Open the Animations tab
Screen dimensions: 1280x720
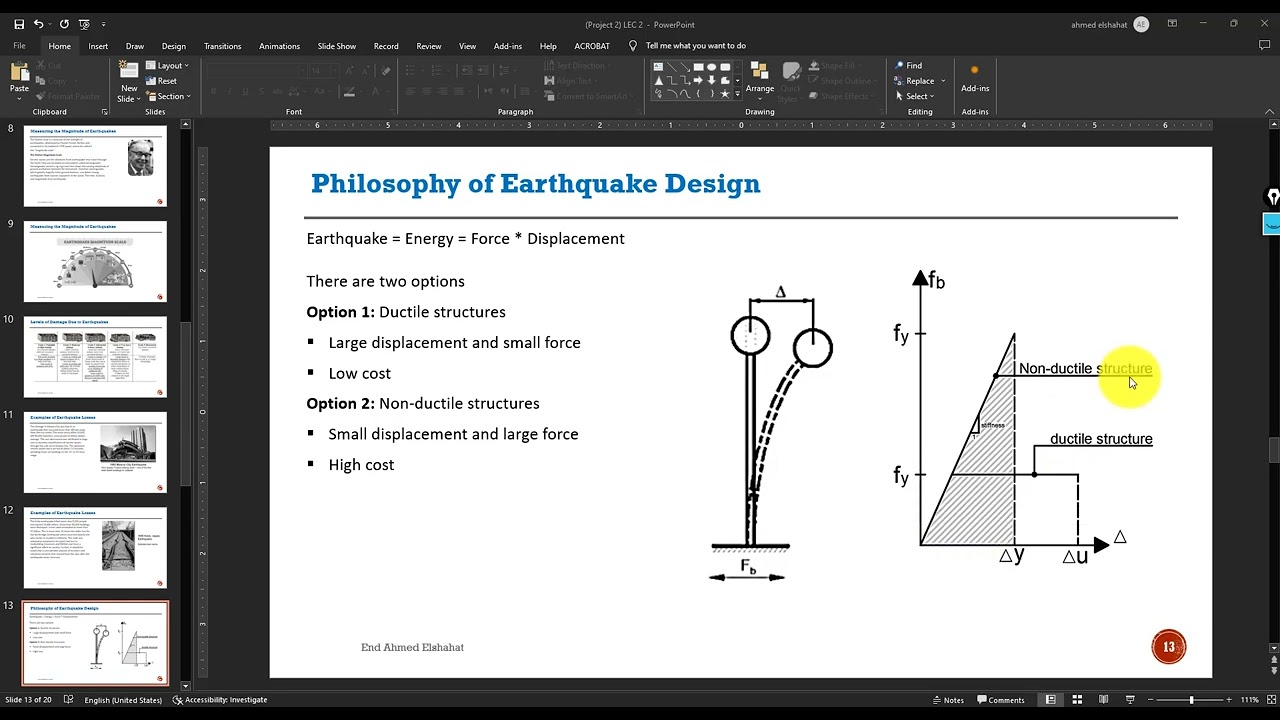[x=279, y=46]
